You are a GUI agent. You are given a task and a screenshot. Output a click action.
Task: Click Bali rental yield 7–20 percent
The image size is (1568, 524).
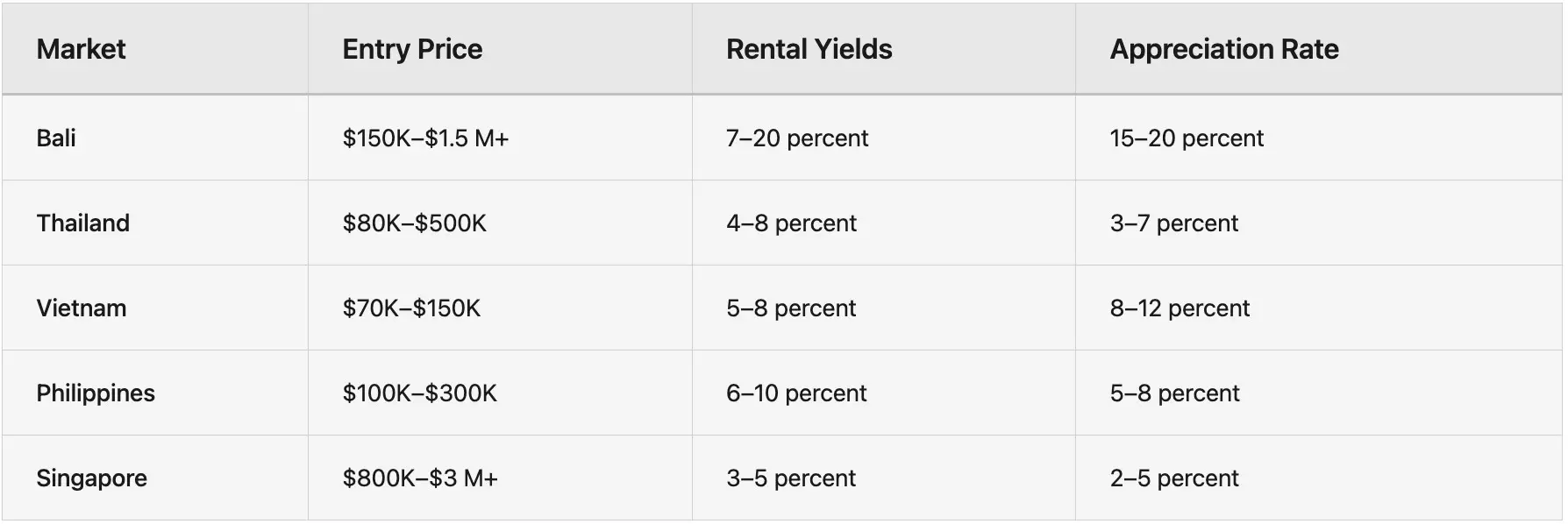(x=796, y=138)
